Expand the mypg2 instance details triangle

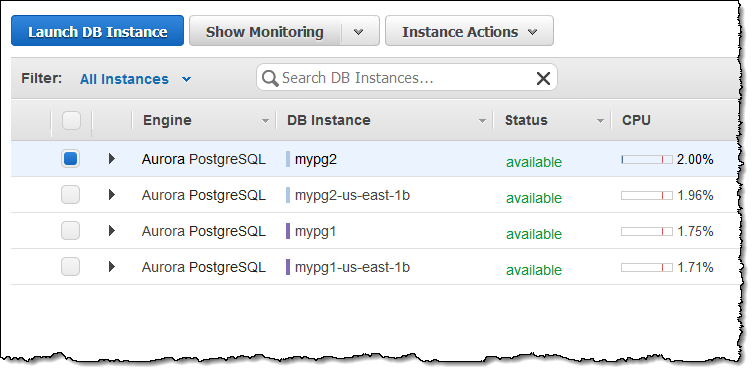112,158
